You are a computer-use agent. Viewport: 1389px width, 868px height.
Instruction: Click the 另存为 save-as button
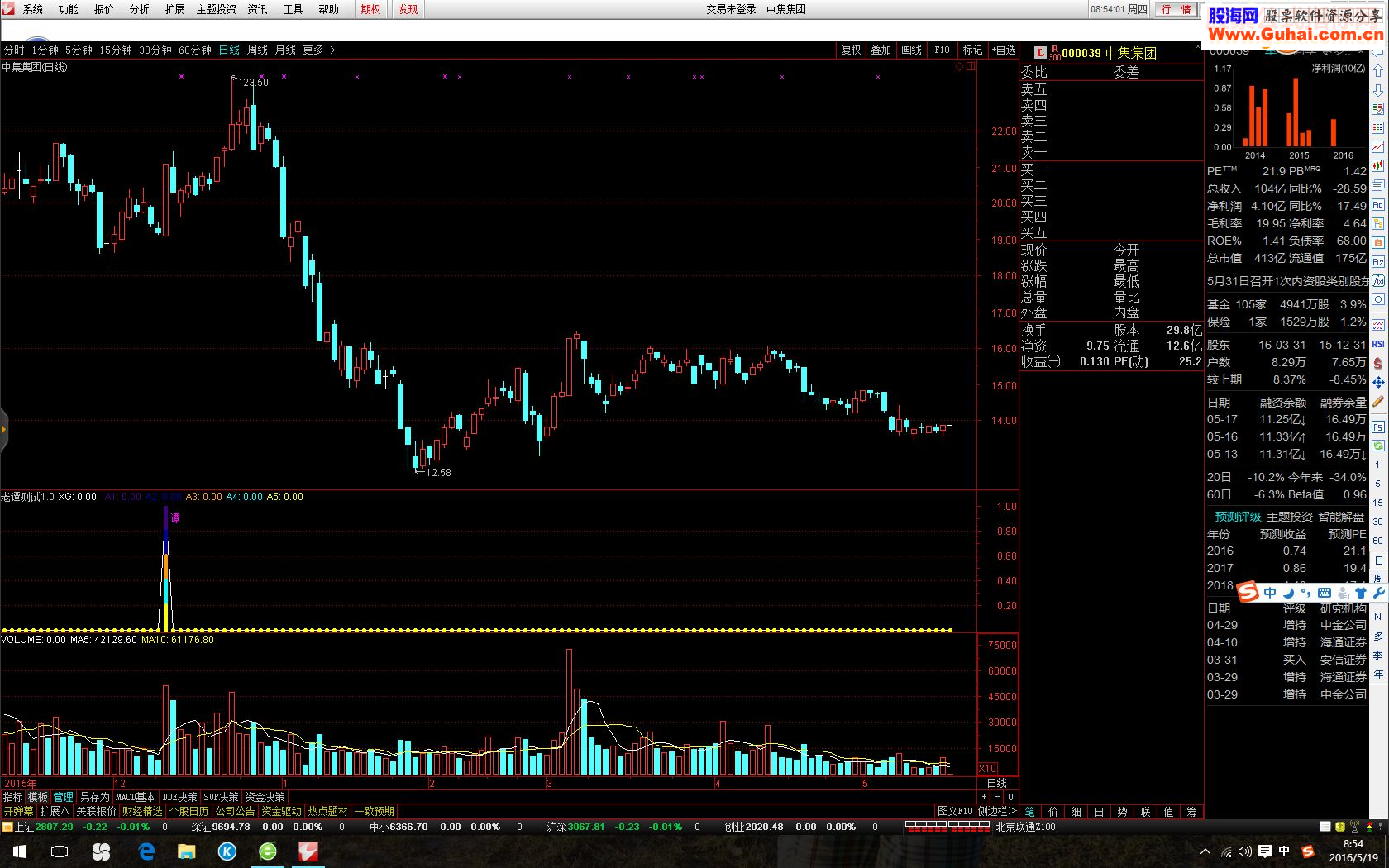coord(94,797)
